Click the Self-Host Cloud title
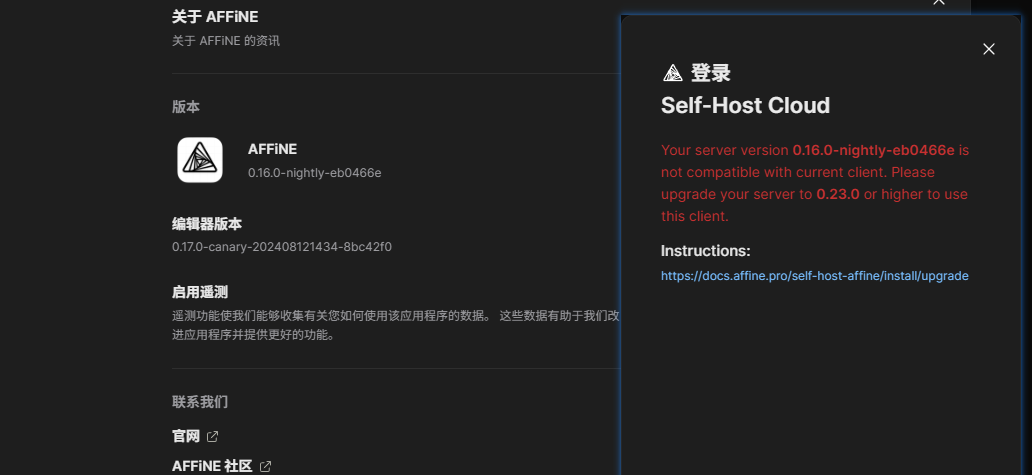Image resolution: width=1032 pixels, height=475 pixels. coord(745,105)
